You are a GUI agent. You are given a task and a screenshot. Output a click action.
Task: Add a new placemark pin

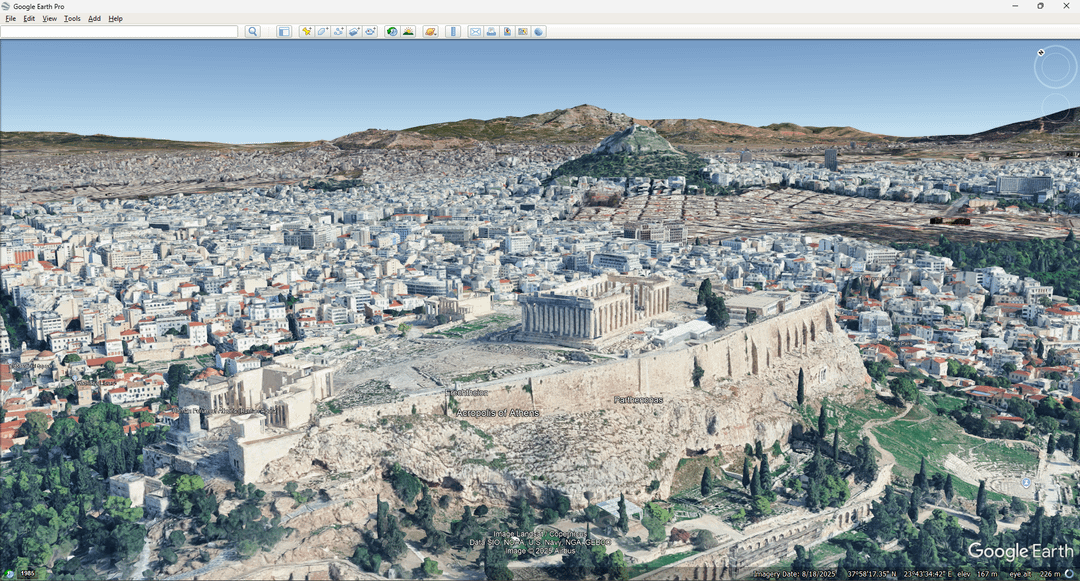coord(307,32)
